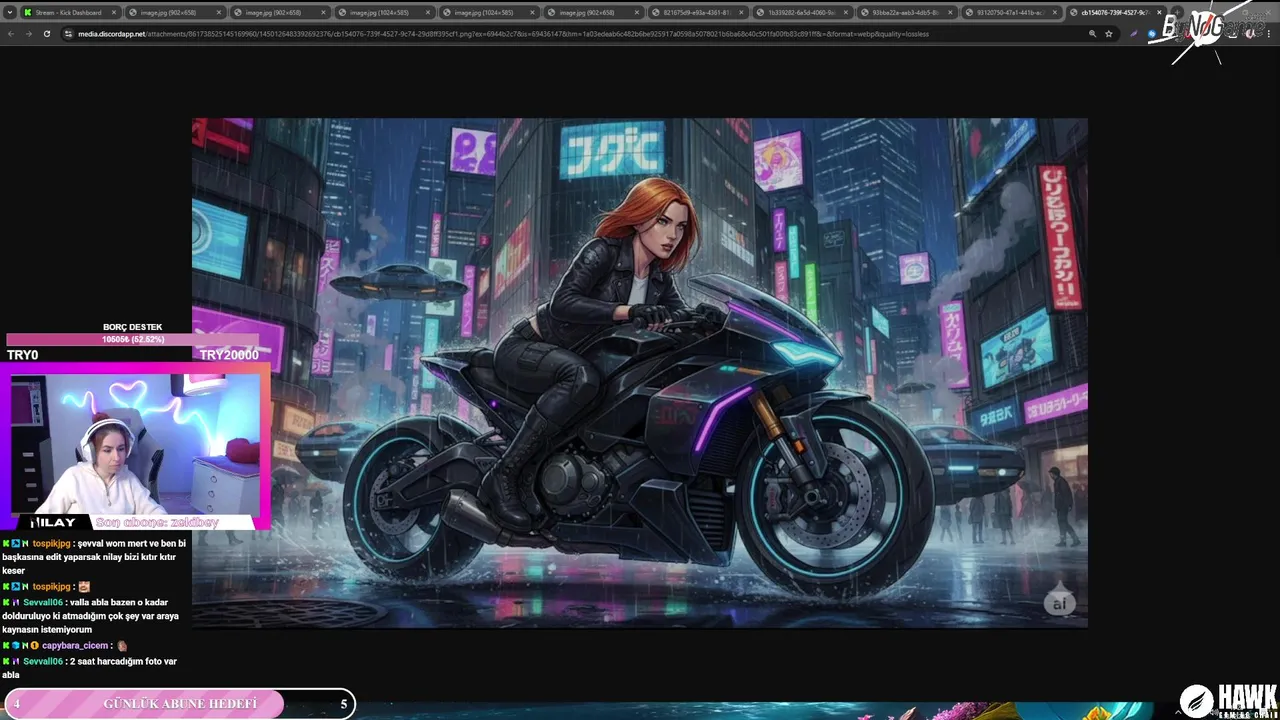Image resolution: width=1280 pixels, height=720 pixels.
Task: Switch to the Stream - Kick Dashboard tab
Action: (70, 13)
